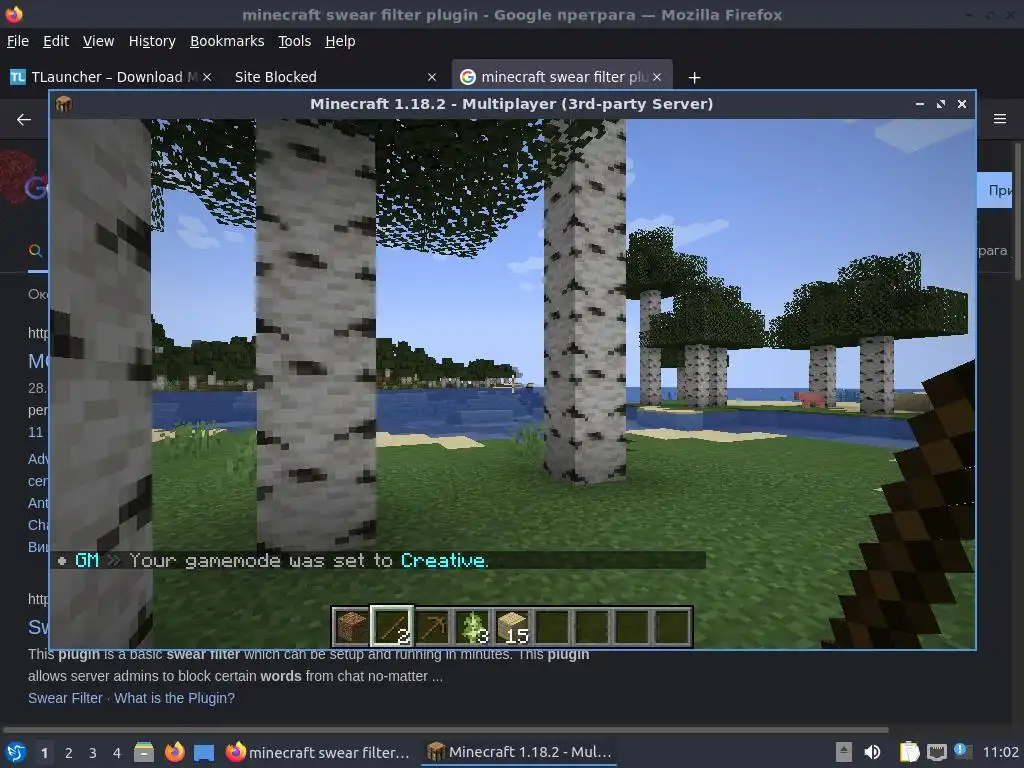Click the Firefox vertical scrollbar
Image resolution: width=1024 pixels, height=768 pixels.
pos(1017,212)
